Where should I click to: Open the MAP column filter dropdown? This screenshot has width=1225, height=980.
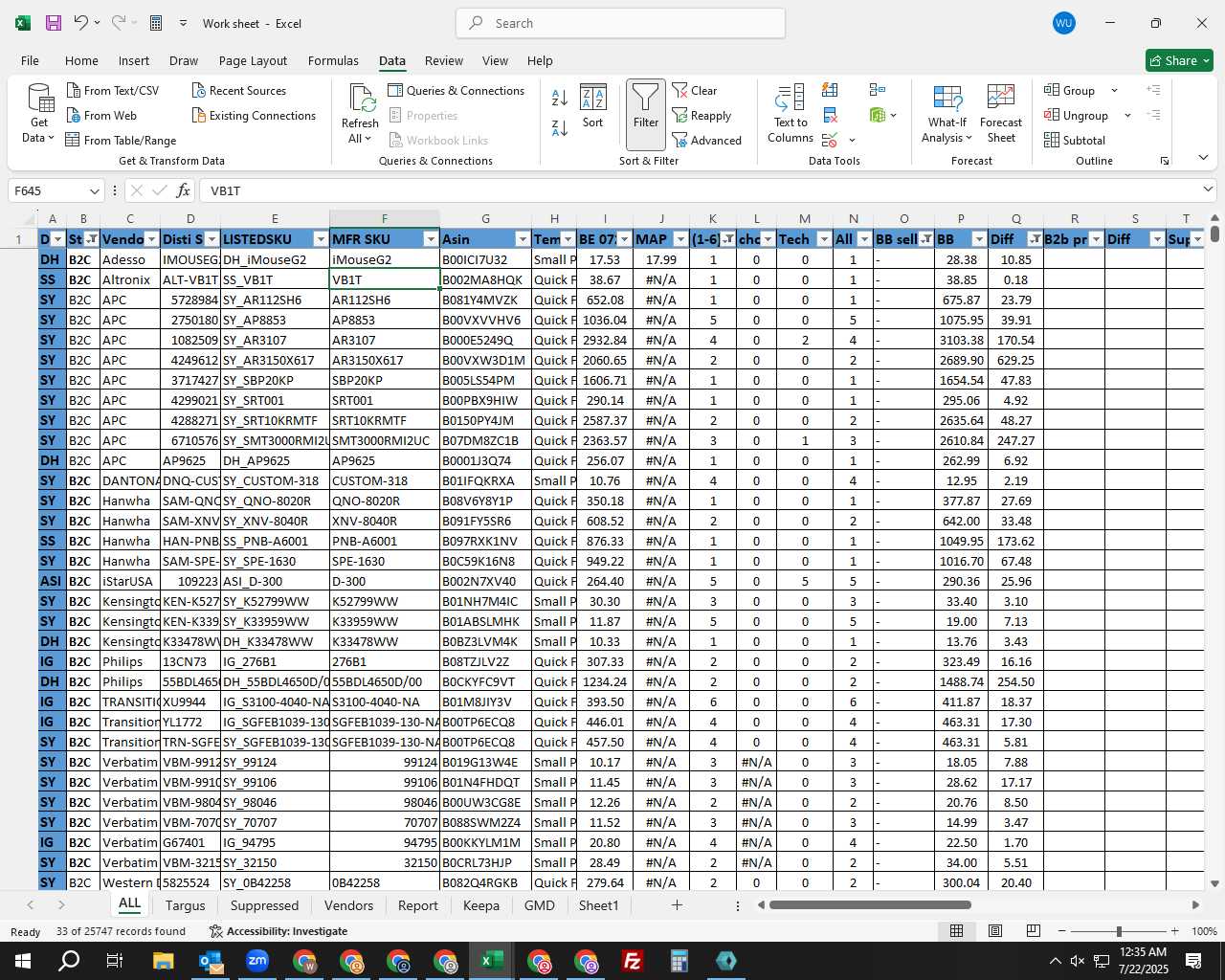click(680, 239)
